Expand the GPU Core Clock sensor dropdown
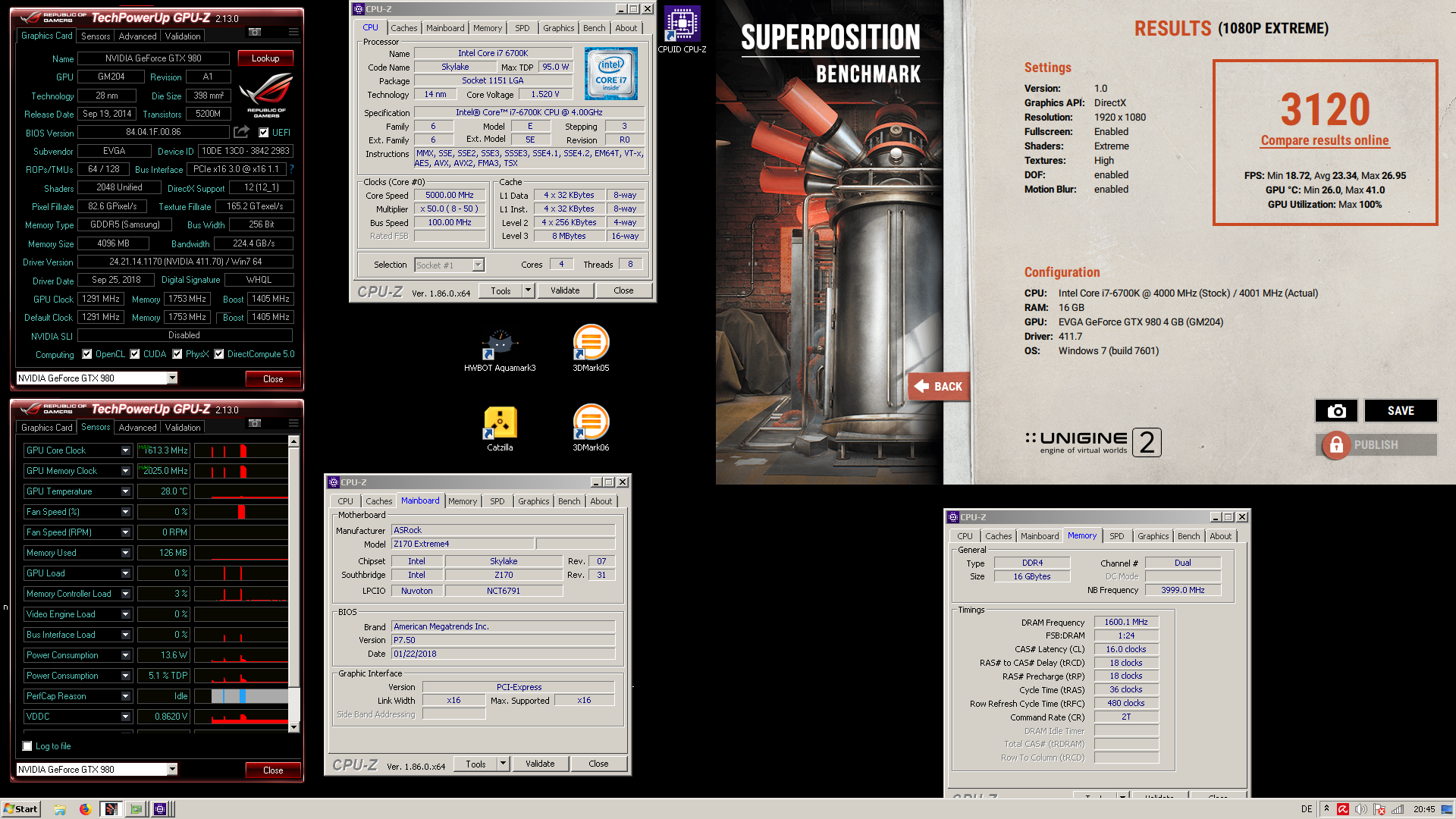1456x819 pixels. [x=125, y=450]
